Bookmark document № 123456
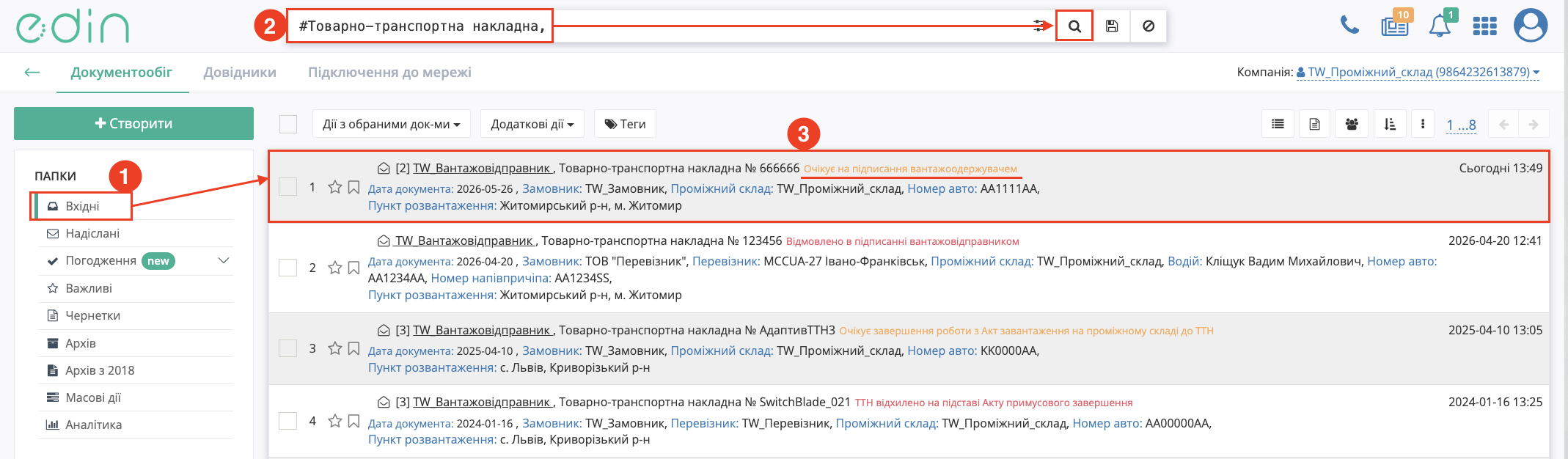 (x=353, y=268)
